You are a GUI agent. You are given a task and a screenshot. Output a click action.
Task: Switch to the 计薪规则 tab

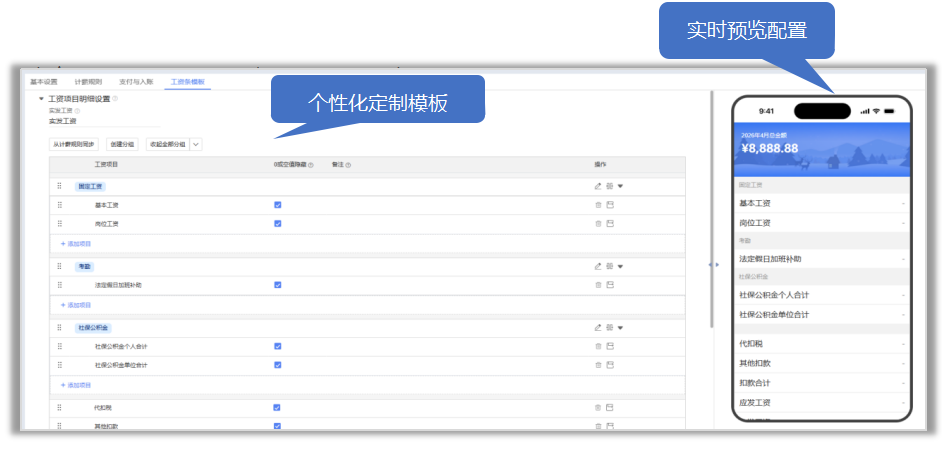pos(88,82)
